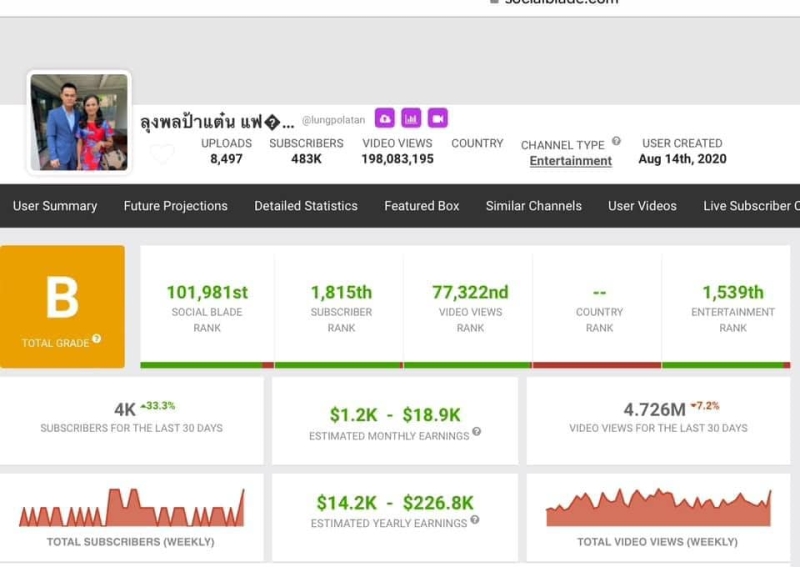Click the channel name title
Screen dimensions: 800x567
(x=217, y=122)
